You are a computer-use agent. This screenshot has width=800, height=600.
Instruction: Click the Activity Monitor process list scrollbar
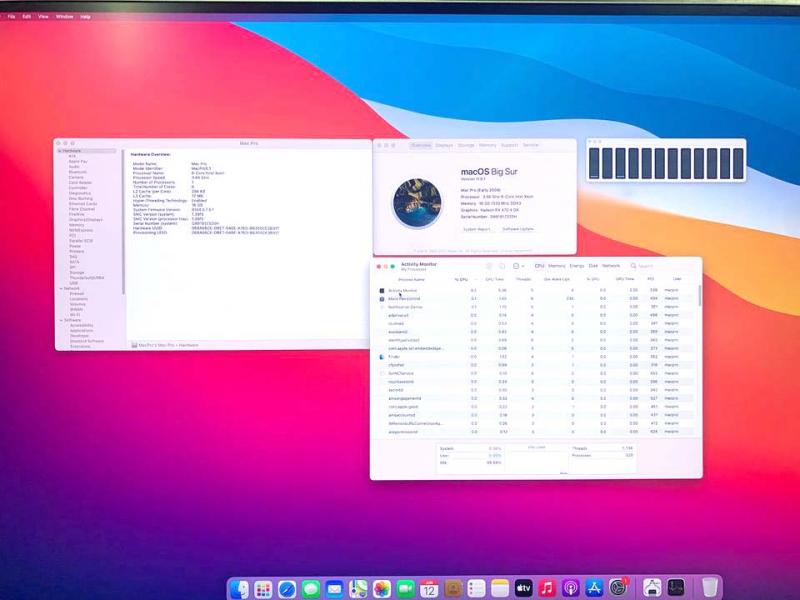699,296
